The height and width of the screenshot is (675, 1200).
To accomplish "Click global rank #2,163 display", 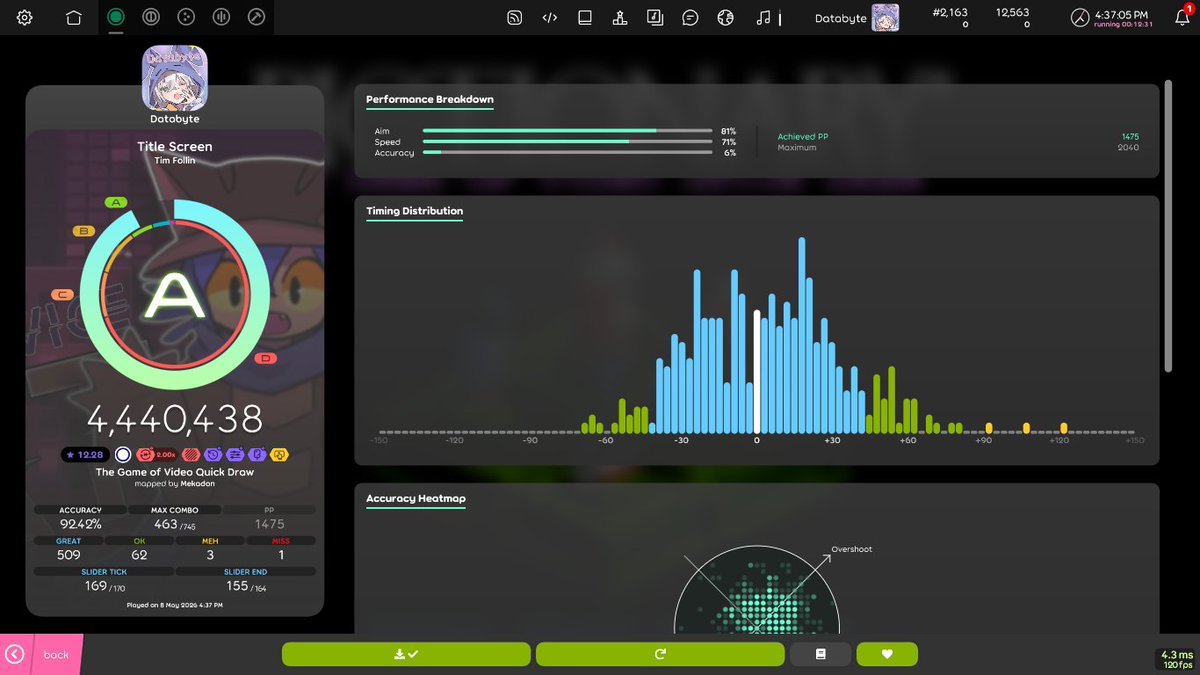I will (x=949, y=12).
